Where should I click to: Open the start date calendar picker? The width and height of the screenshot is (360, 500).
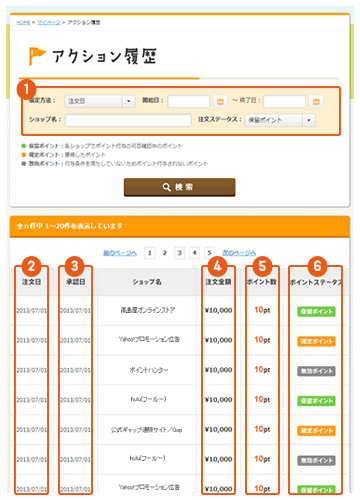click(220, 101)
